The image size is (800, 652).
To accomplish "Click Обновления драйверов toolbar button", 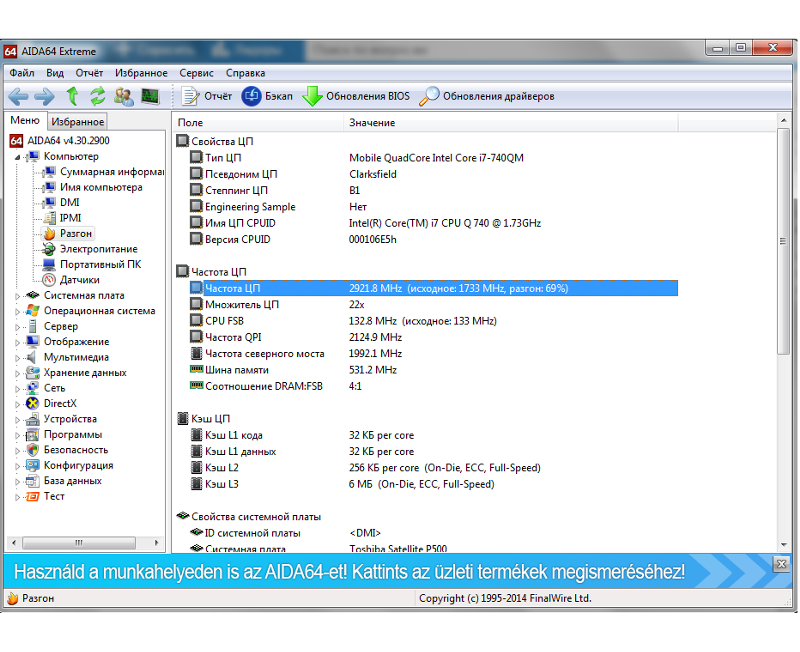I will (x=487, y=96).
